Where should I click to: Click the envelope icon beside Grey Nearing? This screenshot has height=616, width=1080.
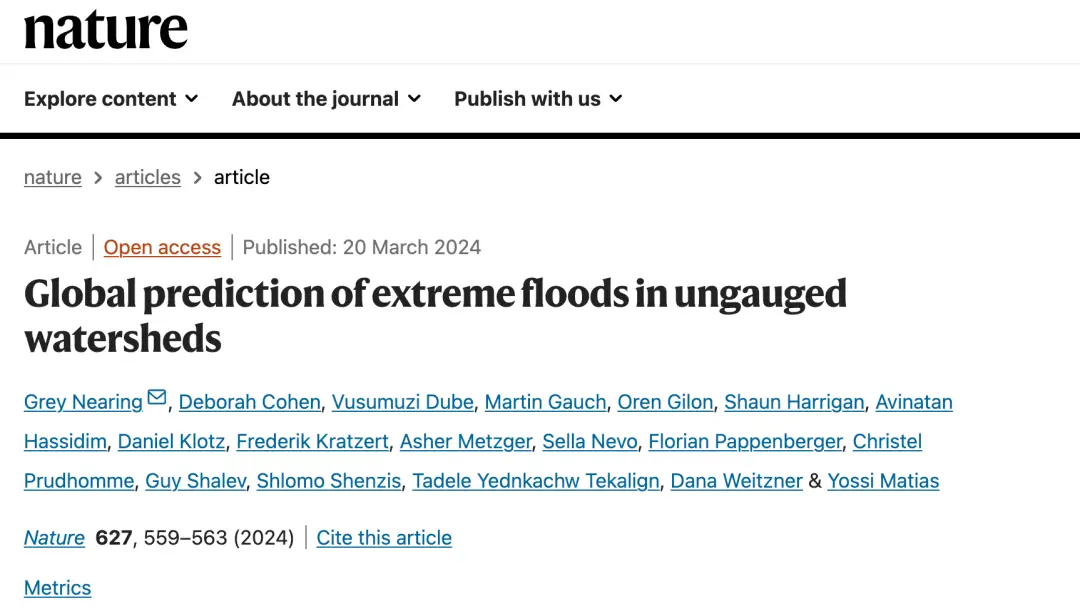coord(157,398)
